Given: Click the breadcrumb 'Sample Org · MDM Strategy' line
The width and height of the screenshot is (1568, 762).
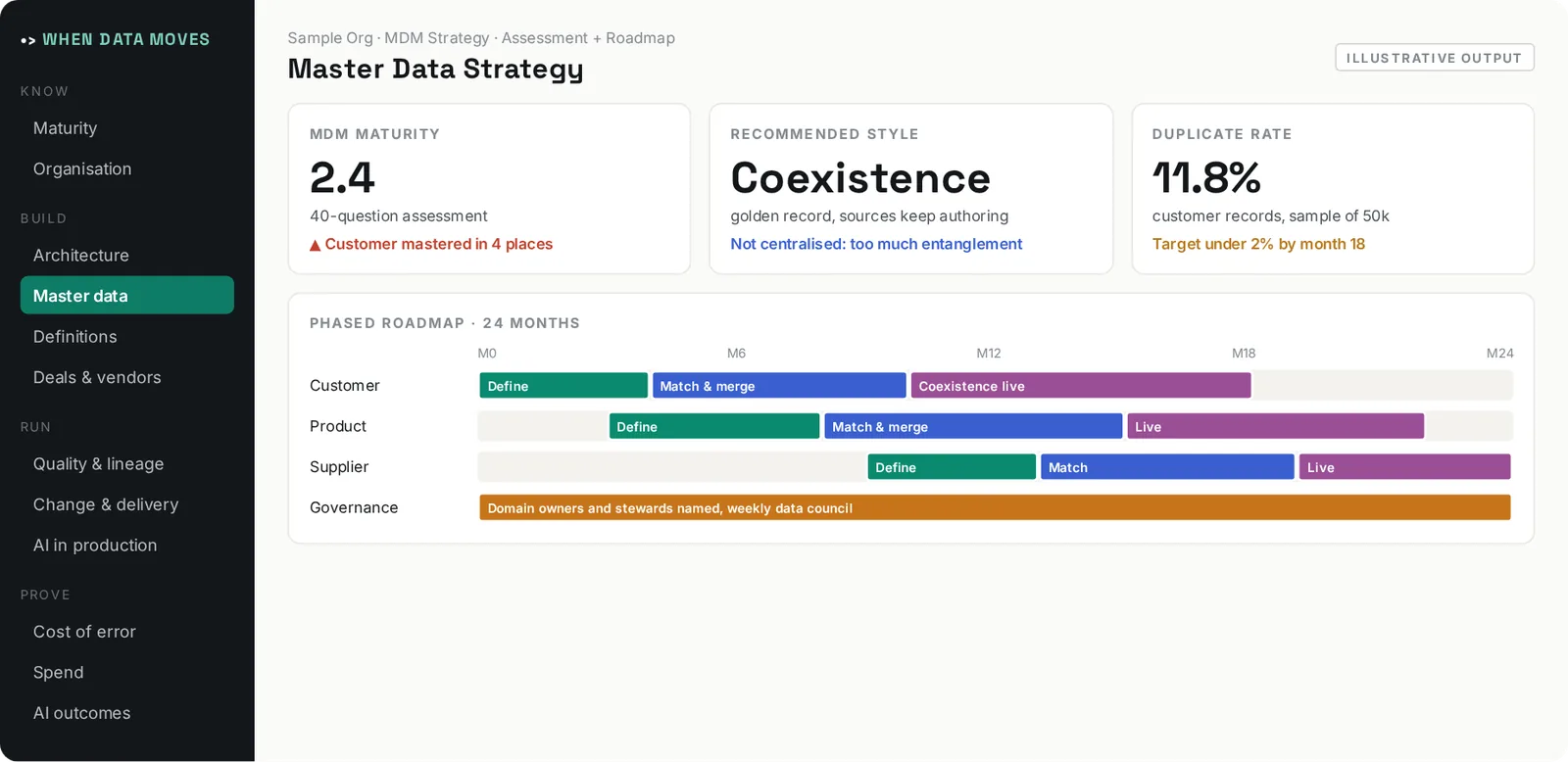Looking at the screenshot, I should tap(481, 38).
